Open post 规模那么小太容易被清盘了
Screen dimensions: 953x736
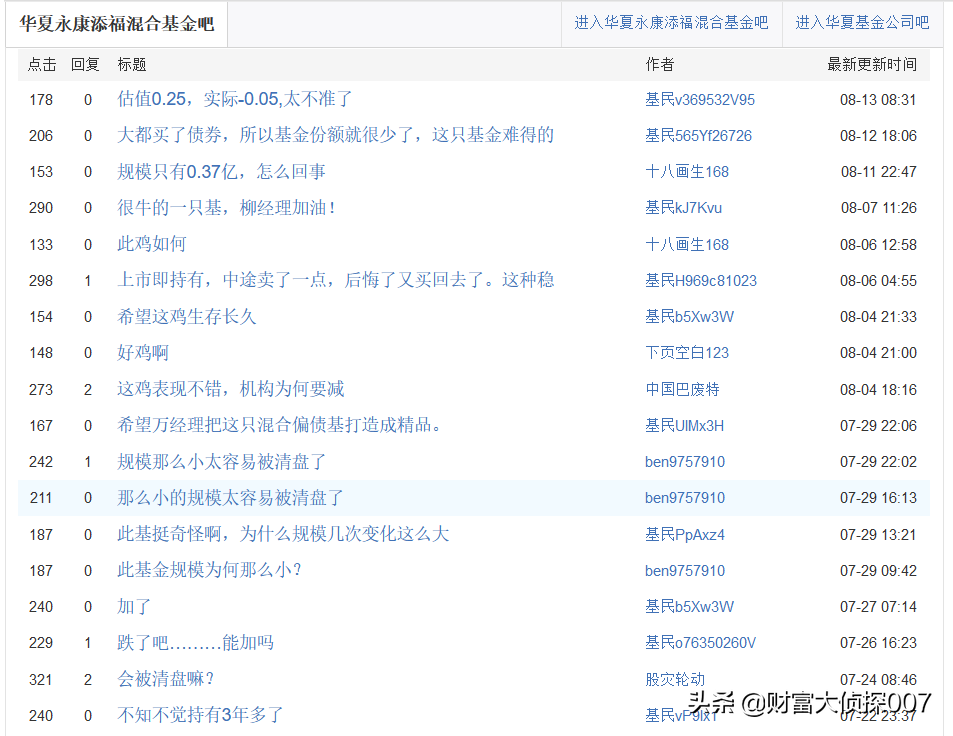[221, 462]
